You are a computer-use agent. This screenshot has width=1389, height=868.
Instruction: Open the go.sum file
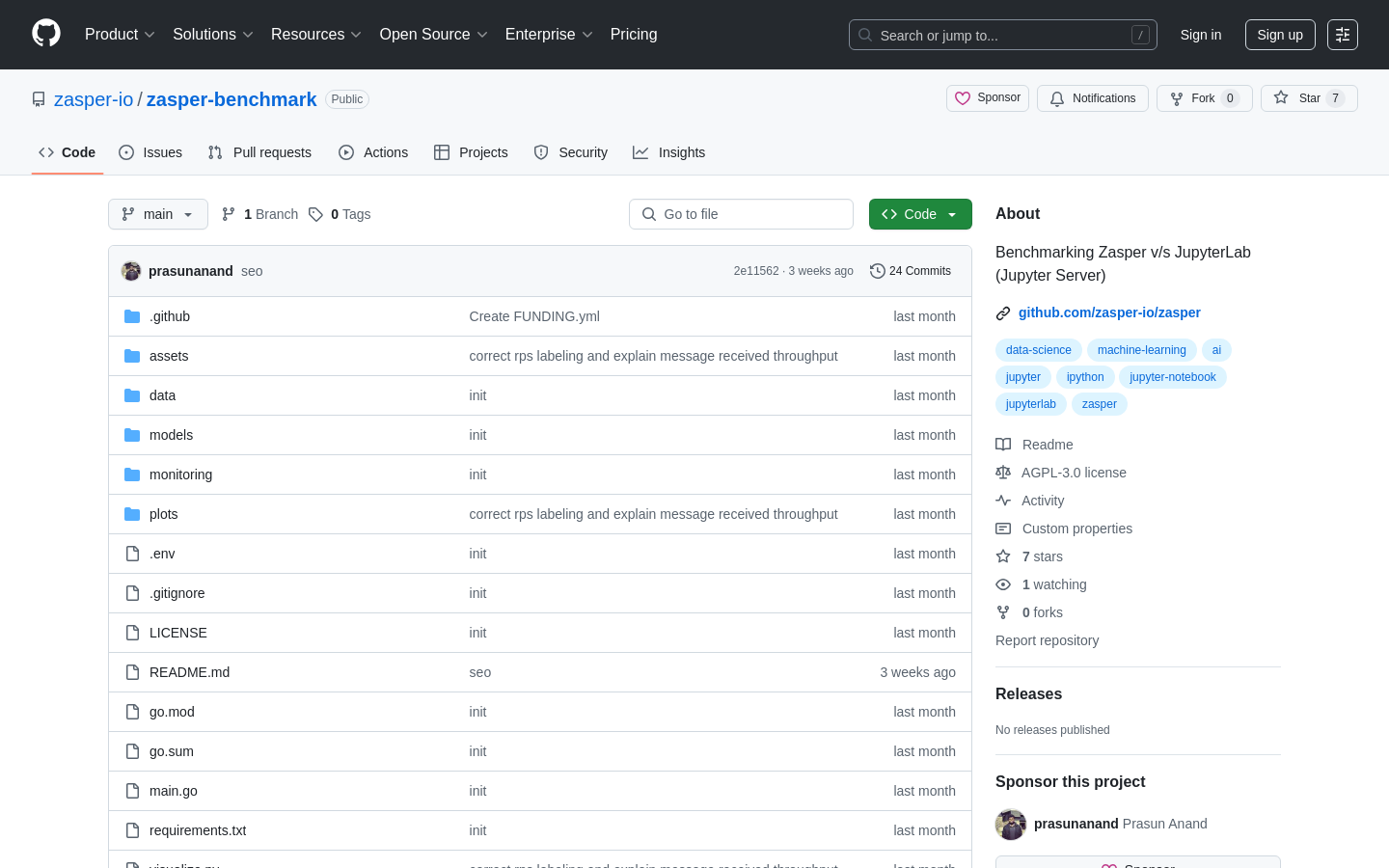point(172,751)
